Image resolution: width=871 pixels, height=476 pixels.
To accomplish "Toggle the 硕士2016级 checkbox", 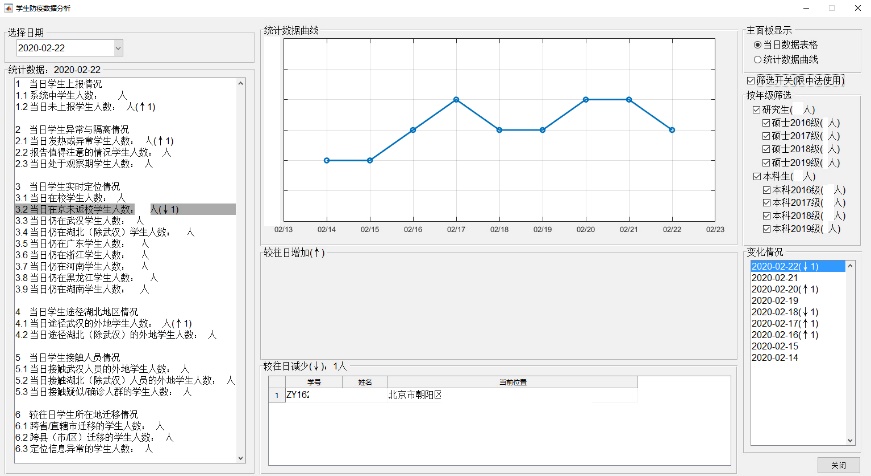I will (767, 122).
